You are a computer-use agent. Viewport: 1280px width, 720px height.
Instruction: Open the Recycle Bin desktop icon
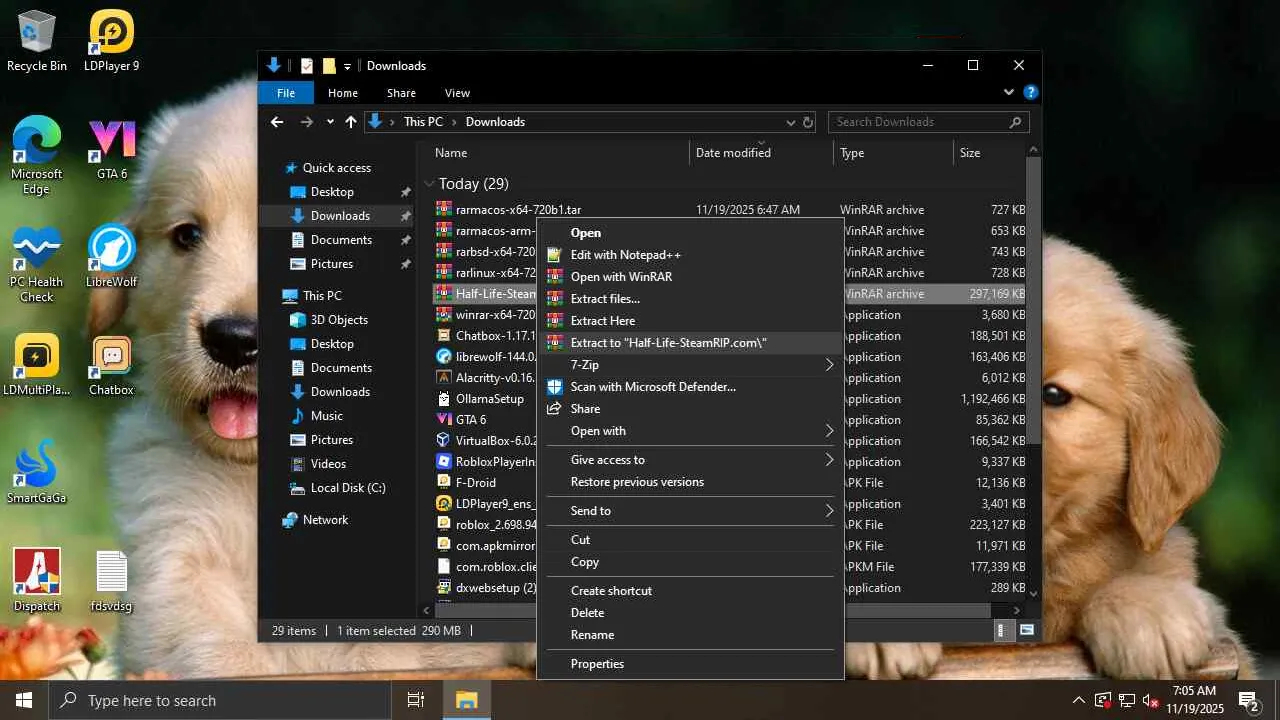(x=37, y=40)
